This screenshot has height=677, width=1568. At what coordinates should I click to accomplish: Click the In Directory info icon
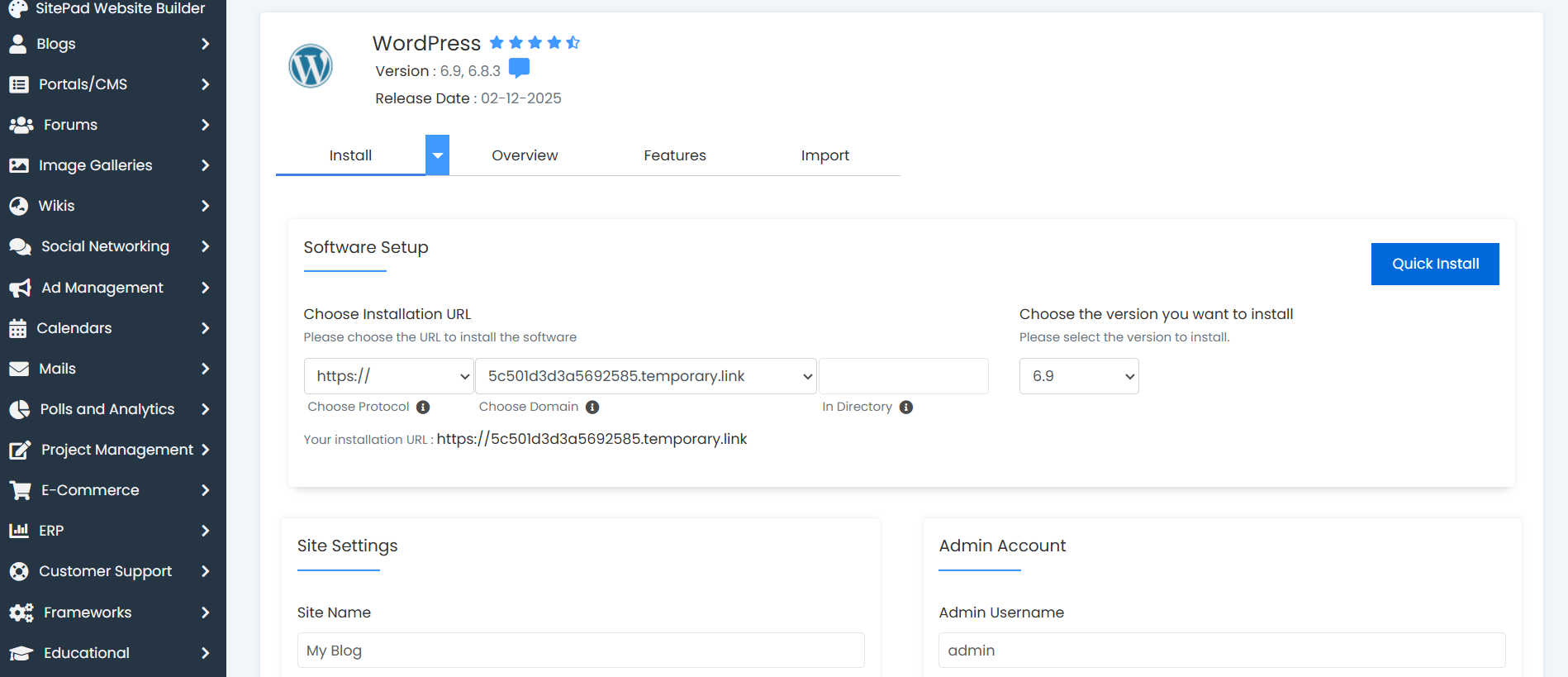[x=906, y=407]
